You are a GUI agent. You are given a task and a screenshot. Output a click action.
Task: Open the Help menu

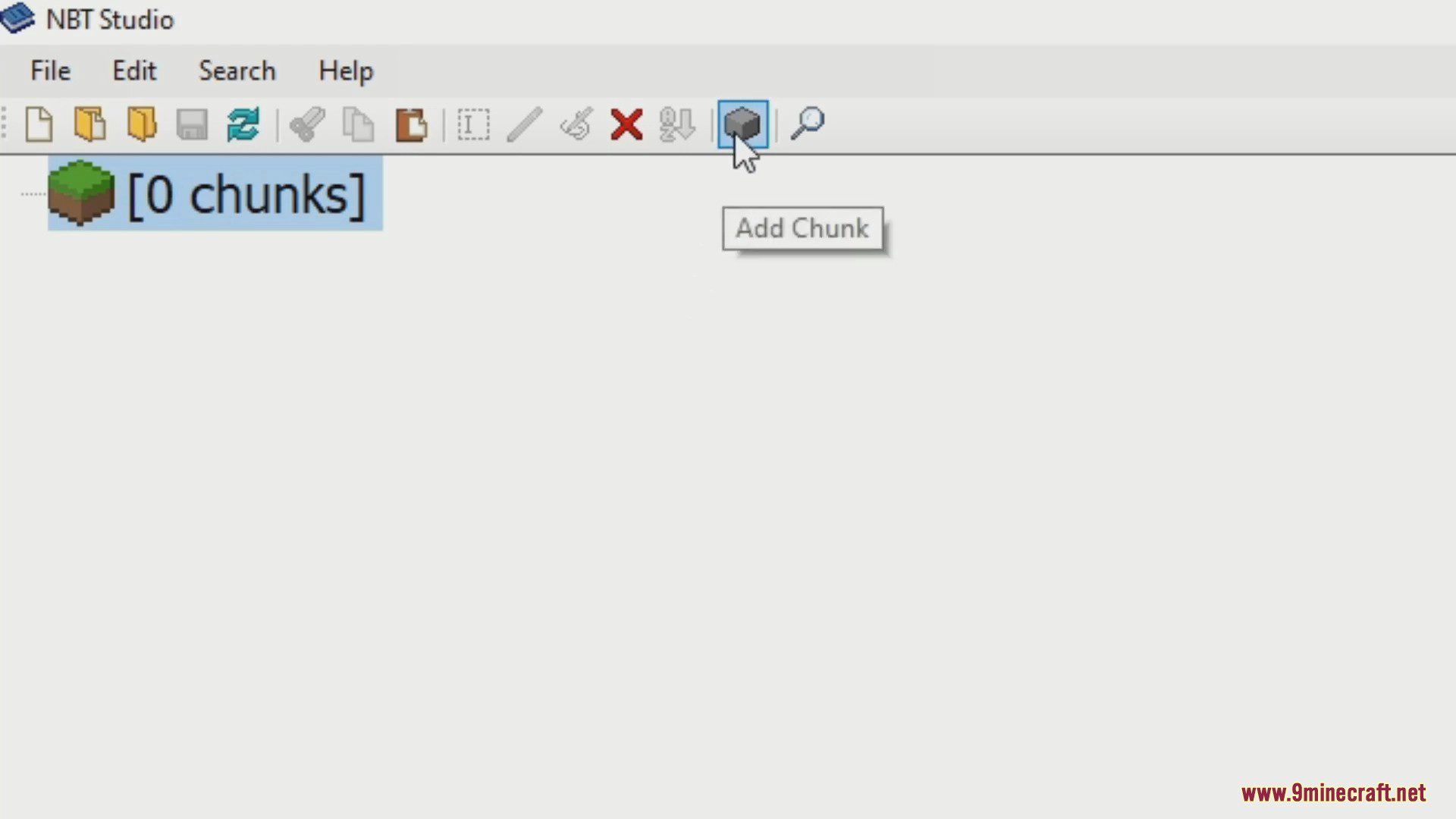346,71
